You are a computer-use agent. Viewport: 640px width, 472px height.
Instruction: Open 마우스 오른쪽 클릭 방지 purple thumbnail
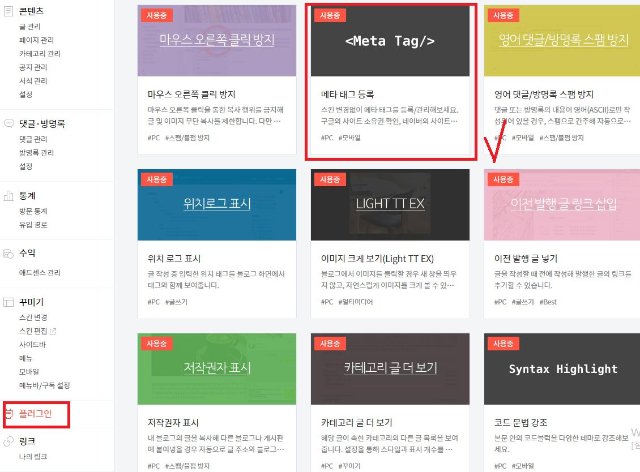coord(217,40)
